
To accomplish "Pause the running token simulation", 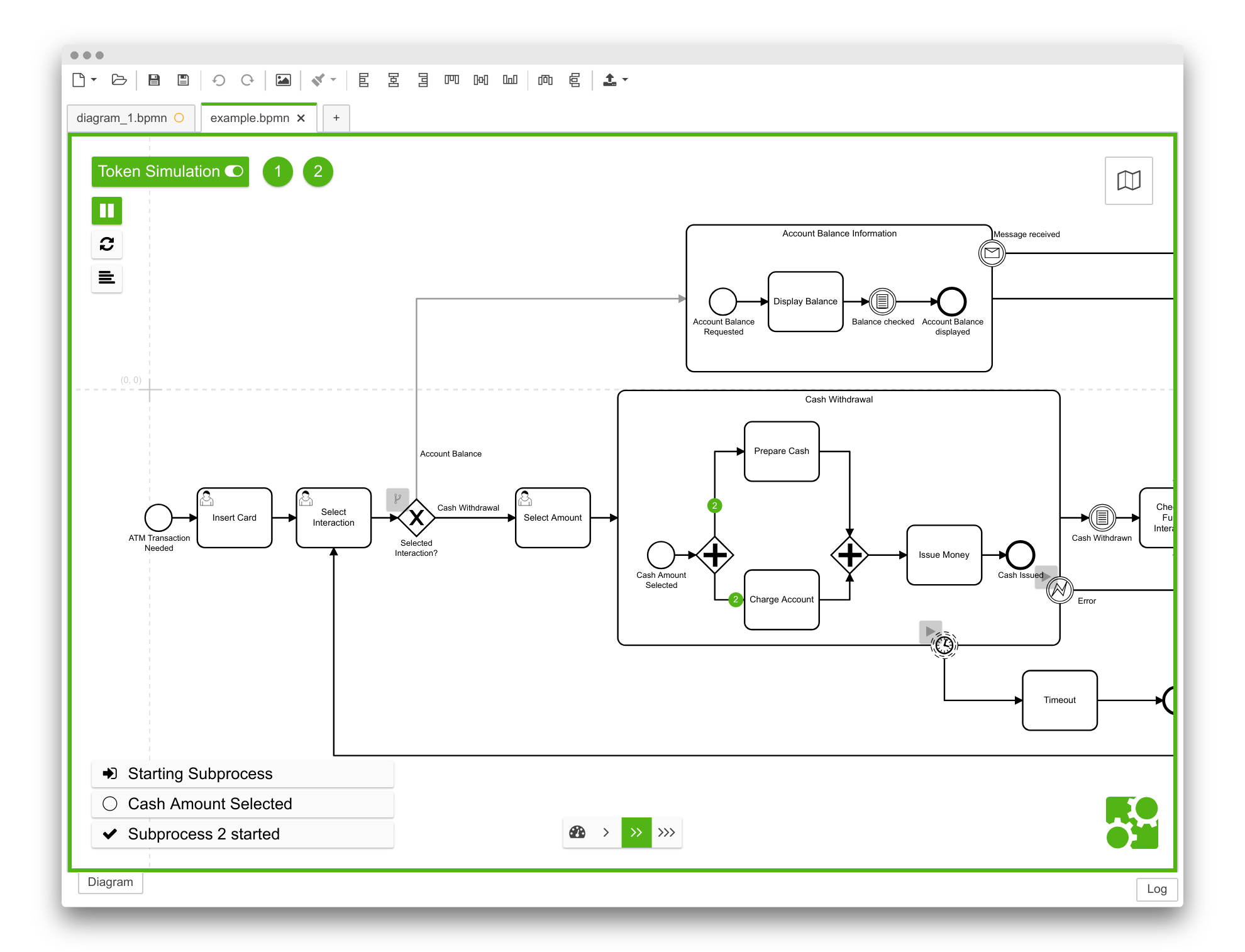I will tap(106, 211).
